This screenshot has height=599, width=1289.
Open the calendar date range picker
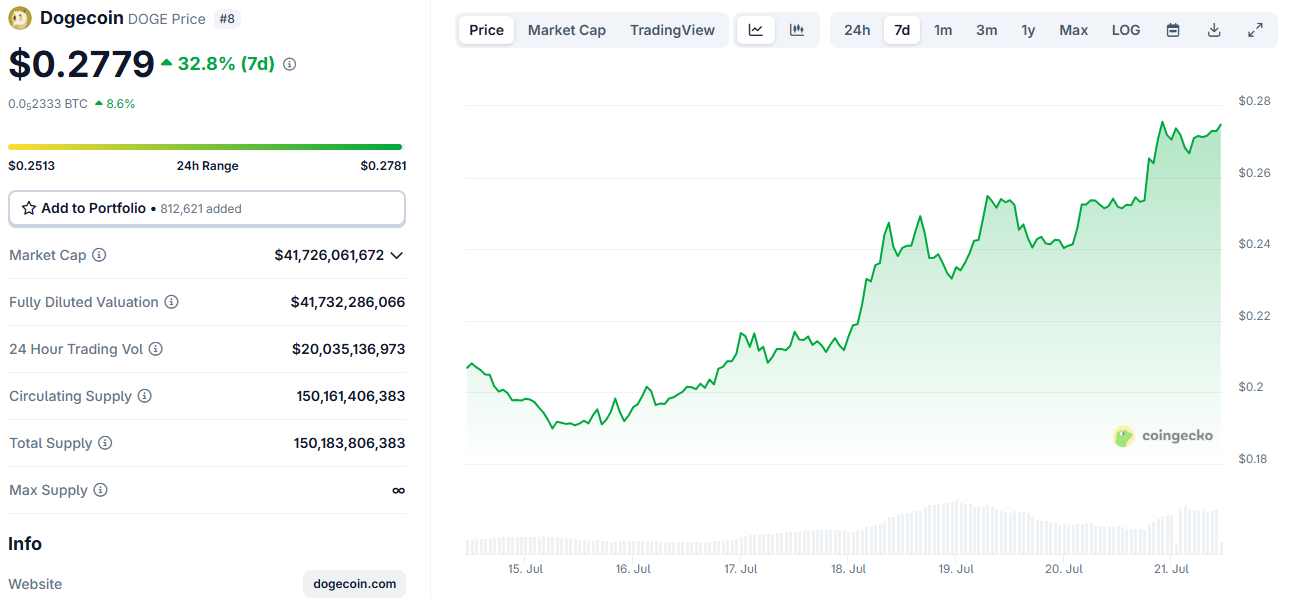[x=1173, y=30]
